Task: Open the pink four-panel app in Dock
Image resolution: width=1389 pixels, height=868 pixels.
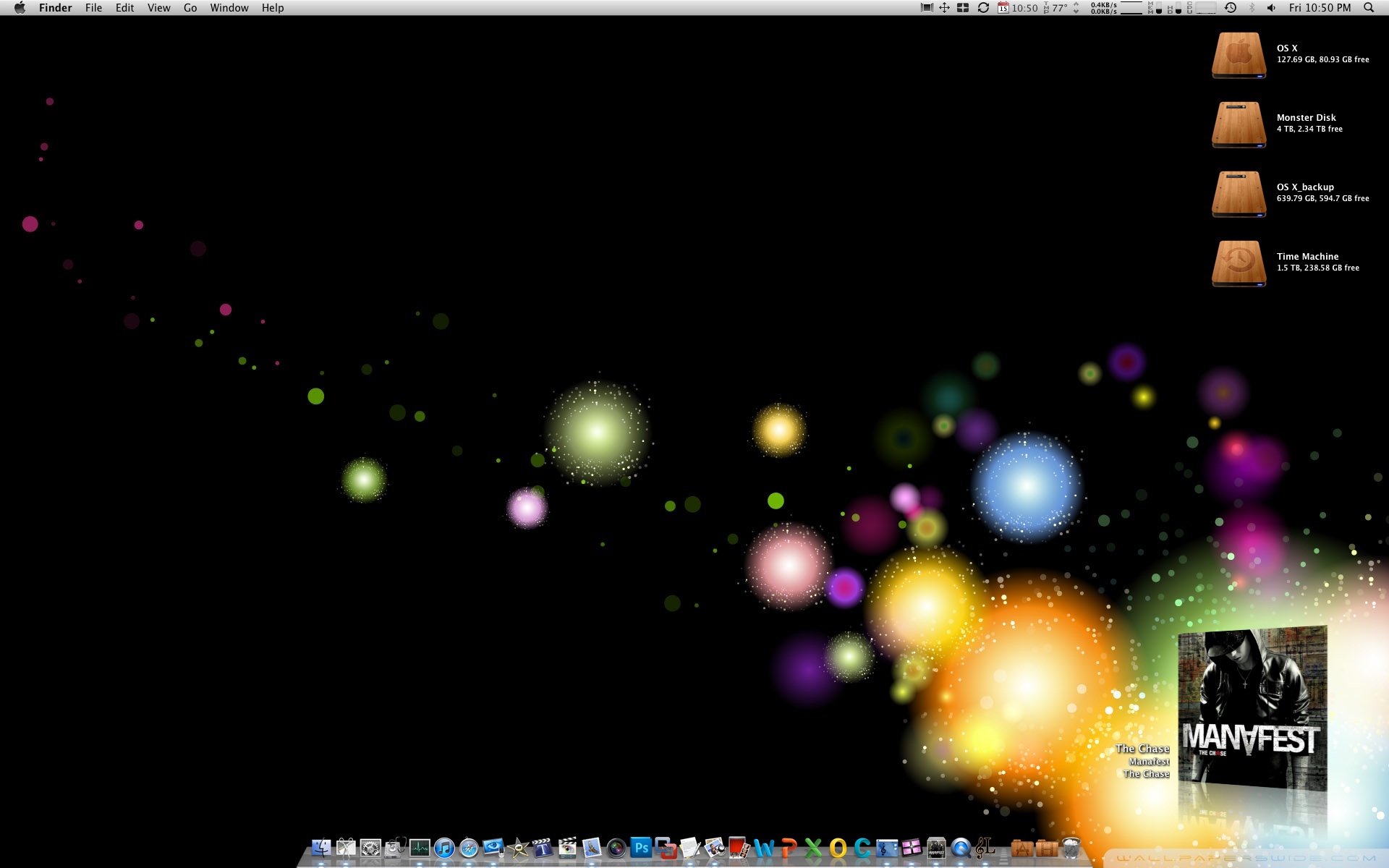Action: pos(912,847)
